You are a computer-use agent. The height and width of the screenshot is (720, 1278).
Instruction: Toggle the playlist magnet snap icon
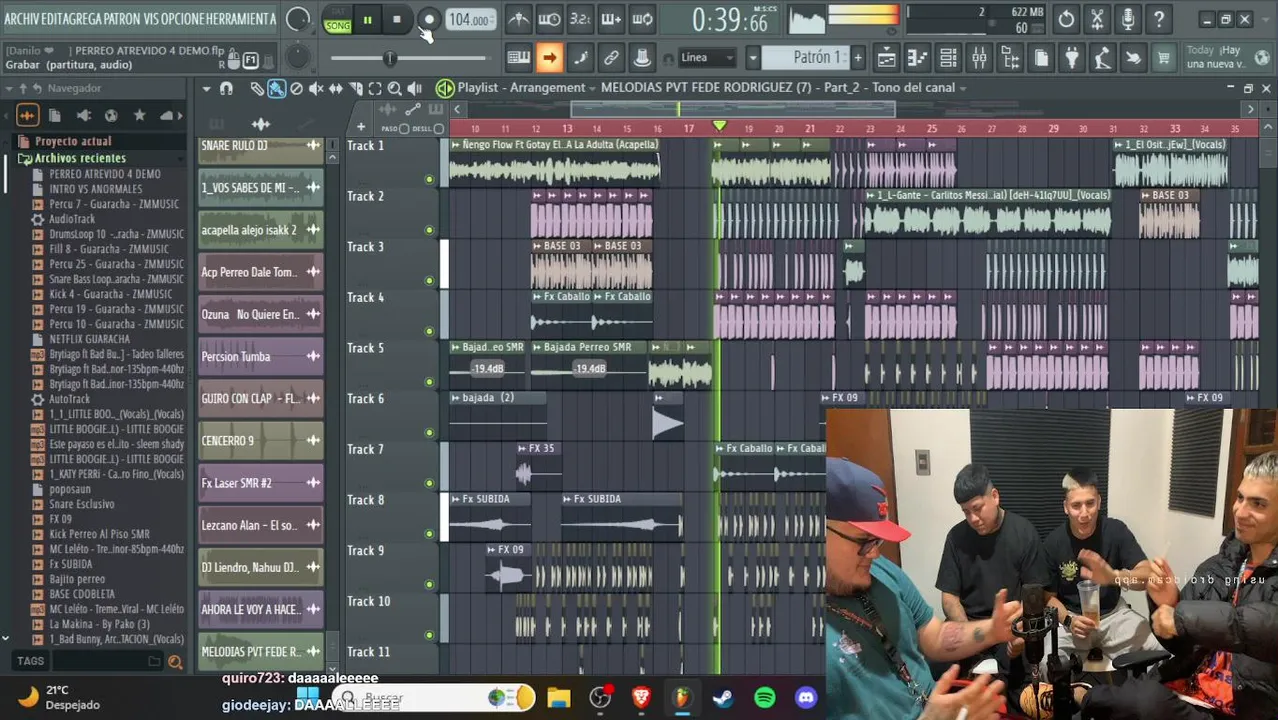227,88
